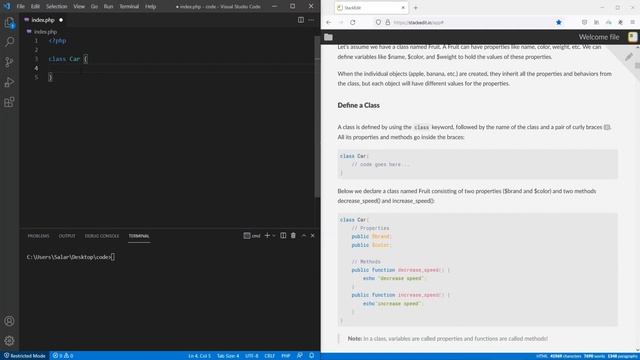Open the Firefox extensions puzzle icon
This screenshot has height=360, width=640.
coord(620,22)
